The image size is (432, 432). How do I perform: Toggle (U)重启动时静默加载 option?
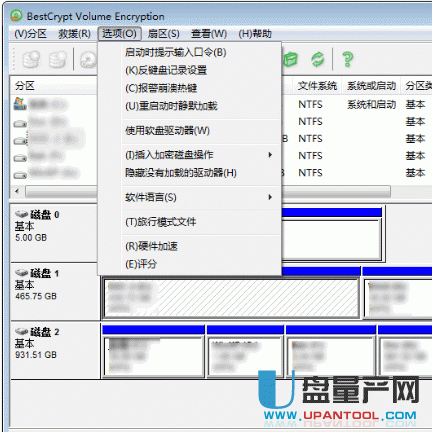(190, 106)
